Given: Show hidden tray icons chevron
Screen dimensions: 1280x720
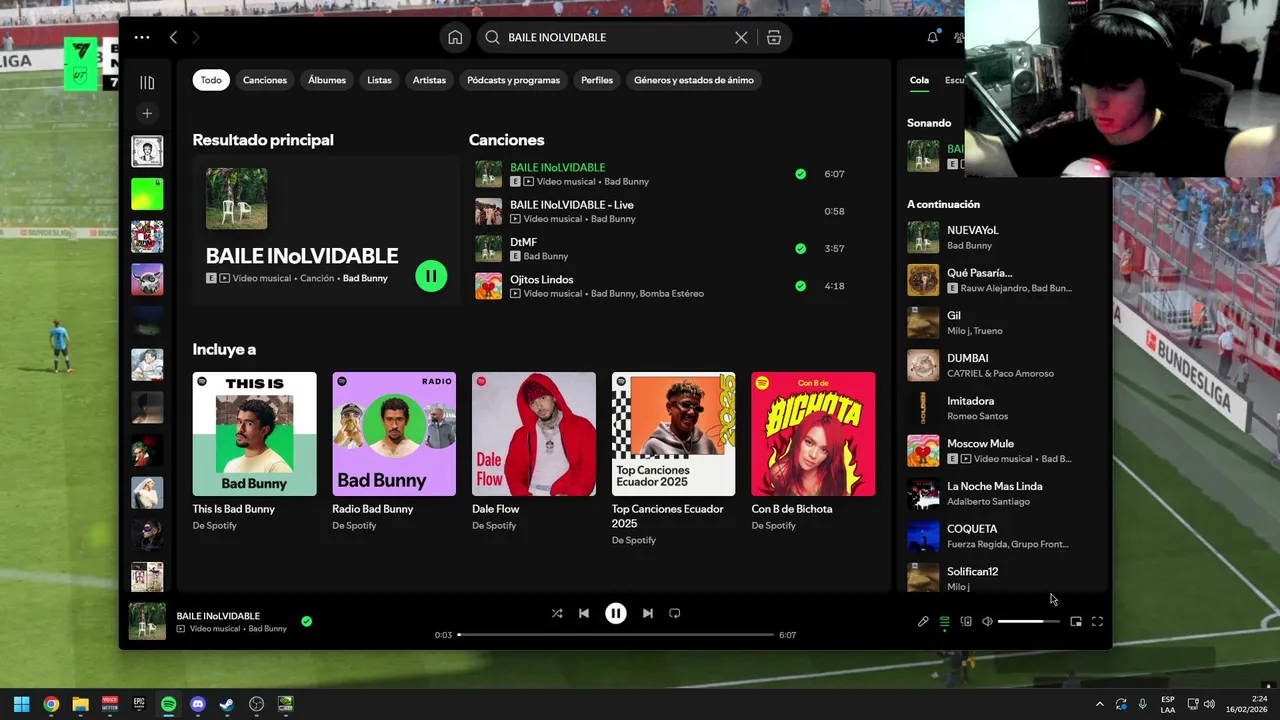Looking at the screenshot, I should tap(1099, 704).
